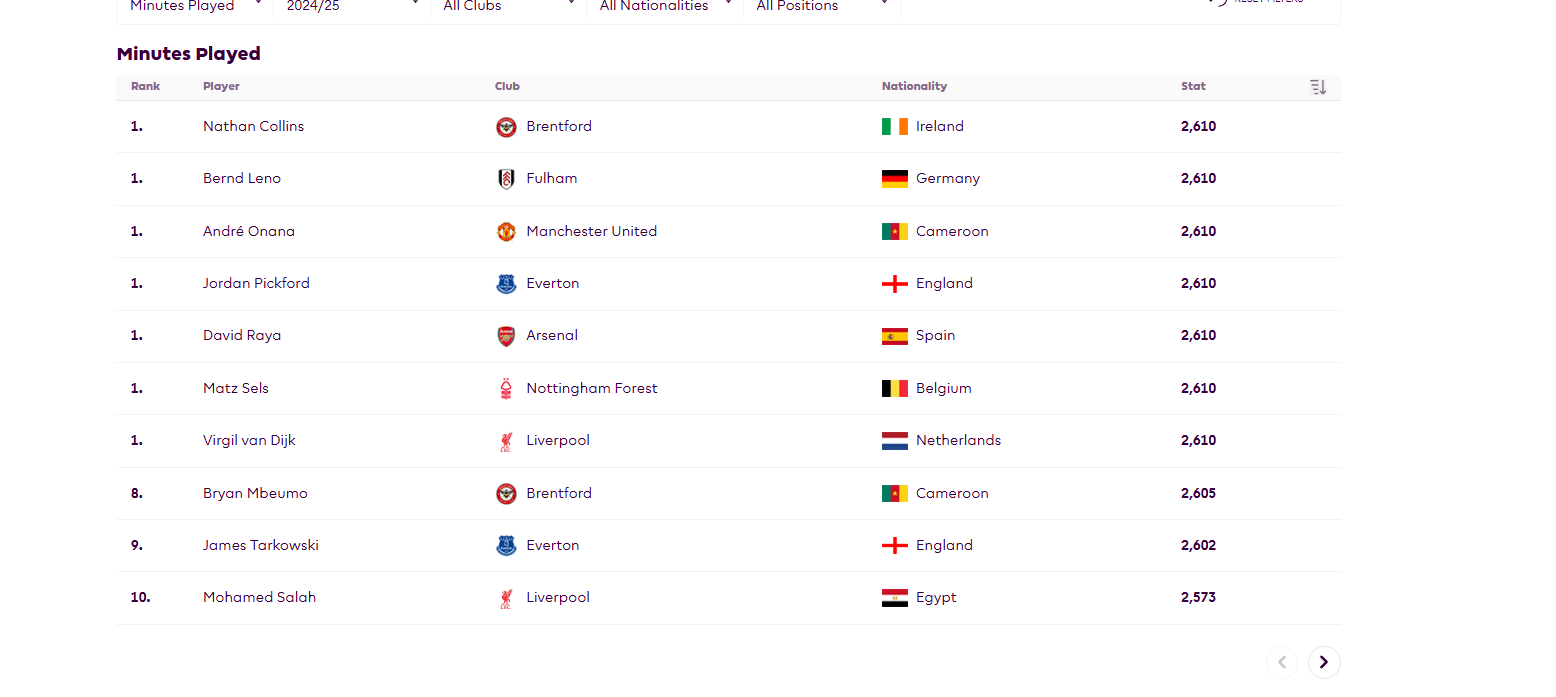Open the Minutes Played stat dropdown
The height and width of the screenshot is (697, 1556).
pos(195,6)
